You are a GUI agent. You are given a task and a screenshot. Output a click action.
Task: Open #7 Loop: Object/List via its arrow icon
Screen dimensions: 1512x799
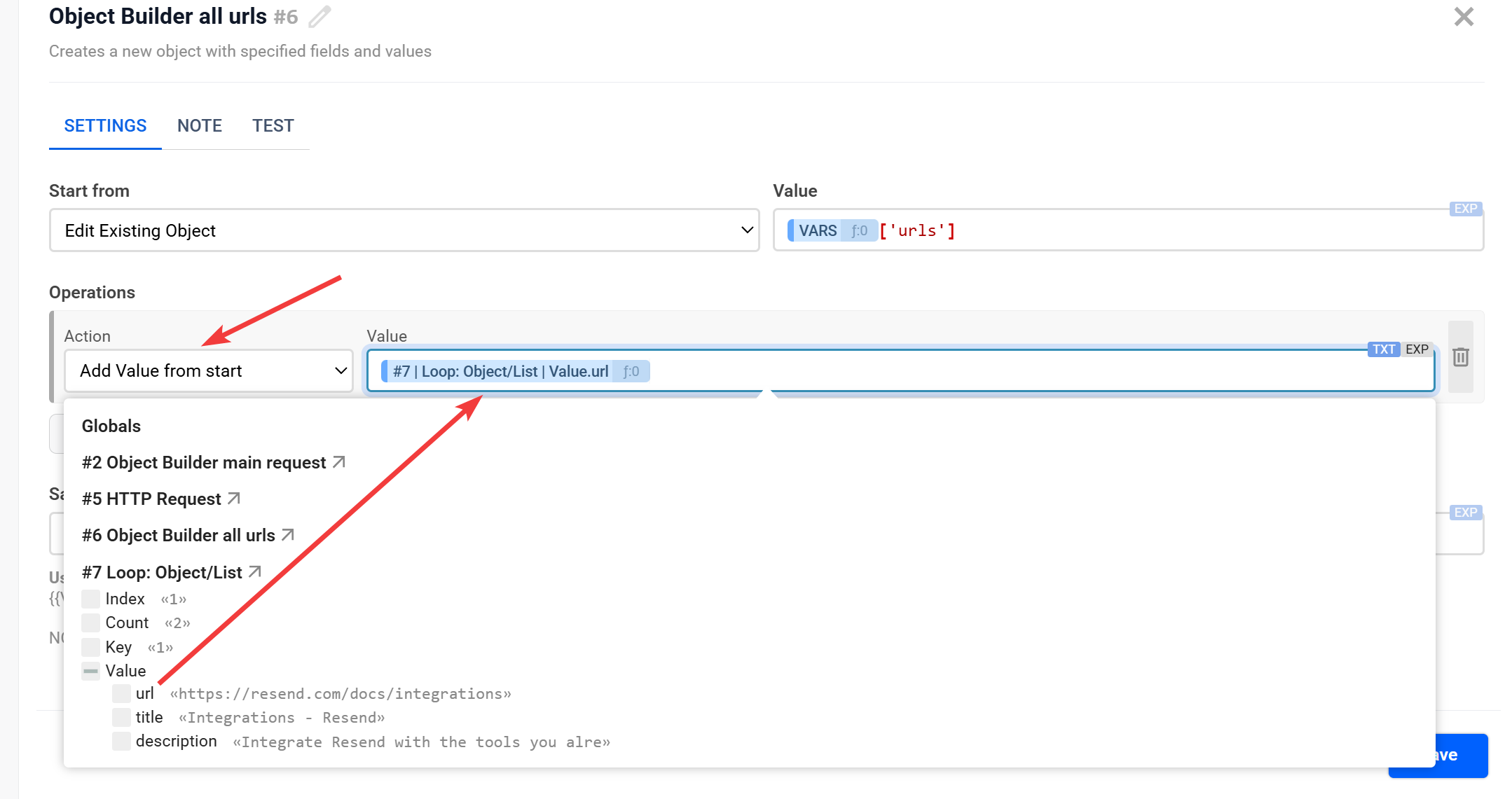[254, 571]
